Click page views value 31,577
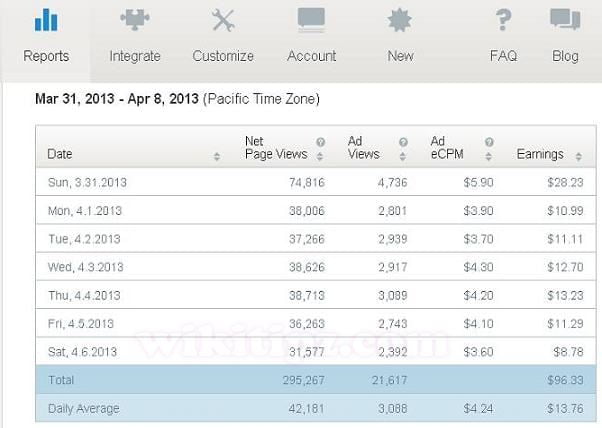 (307, 352)
